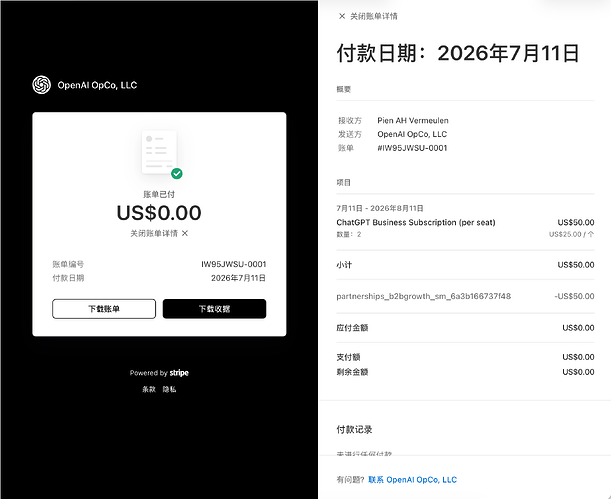Image resolution: width=611 pixels, height=499 pixels.
Task: Click the X beside the top 关闭账单详情
Action: pos(342,16)
